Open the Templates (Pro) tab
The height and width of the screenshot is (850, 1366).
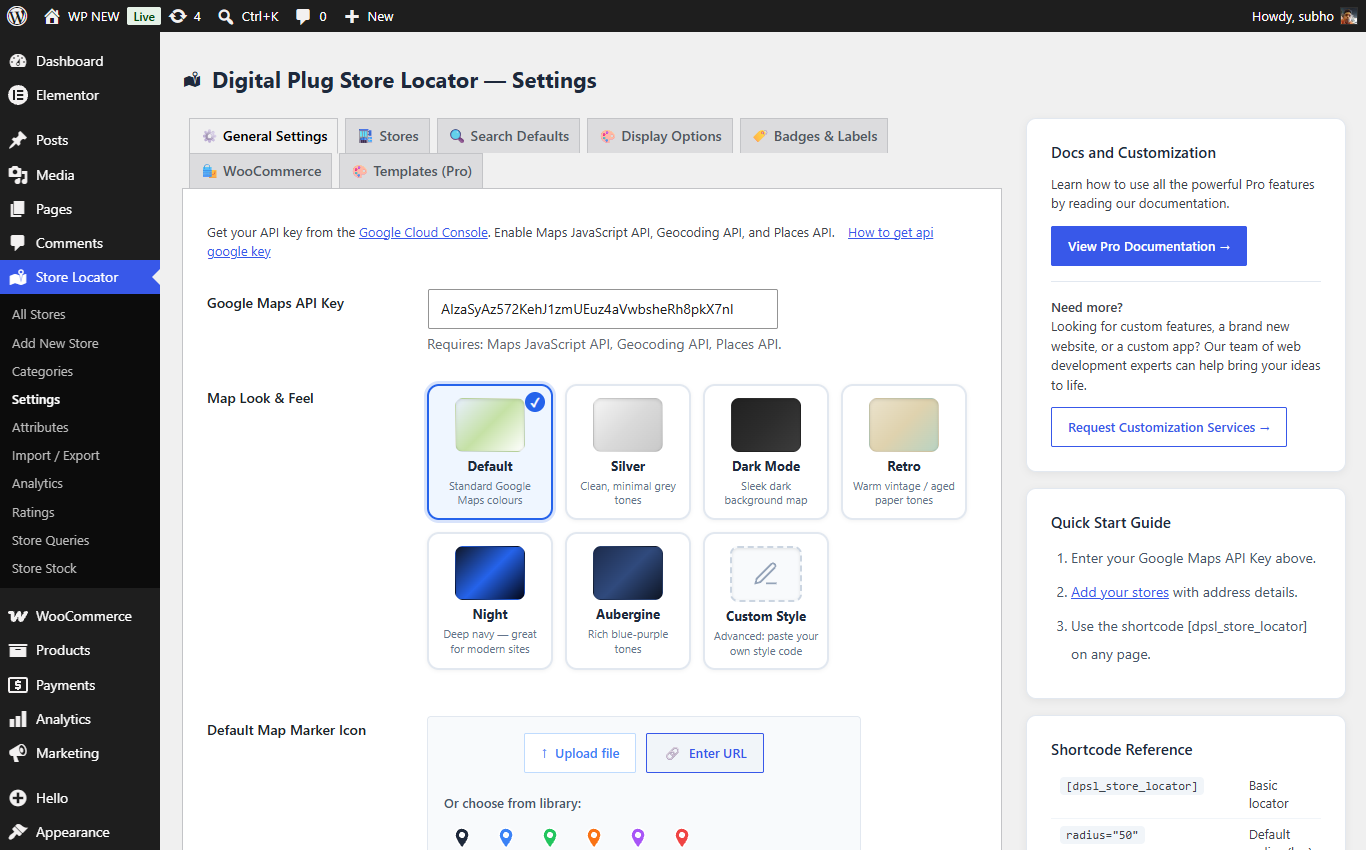[x=411, y=171]
